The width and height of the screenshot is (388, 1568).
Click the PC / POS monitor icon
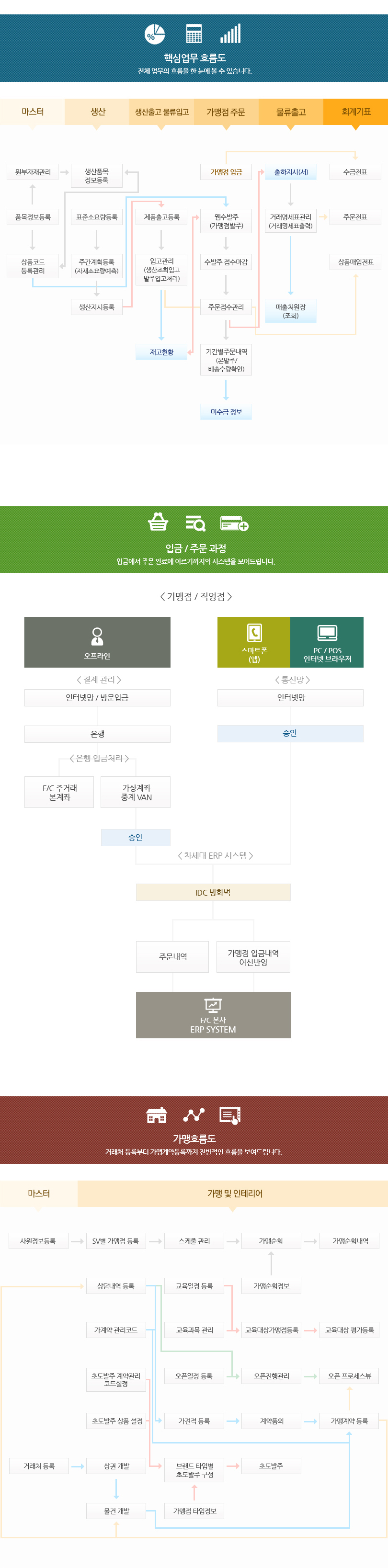327,633
